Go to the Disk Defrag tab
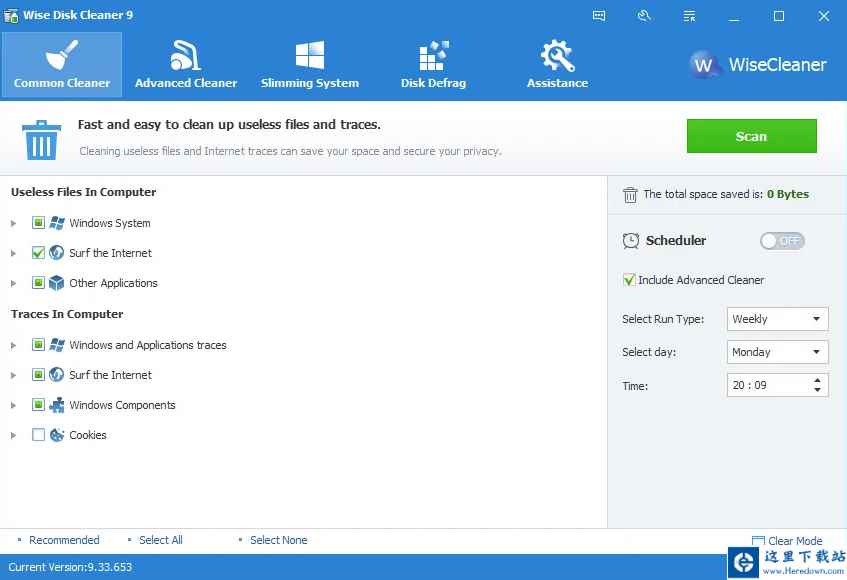Screen dimensions: 847x580 (433, 64)
